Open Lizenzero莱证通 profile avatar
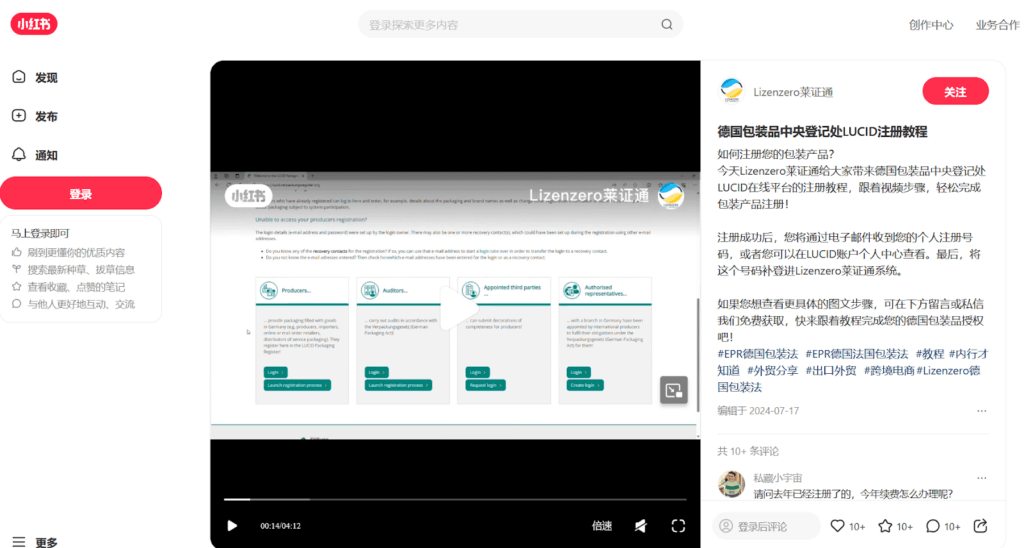Screen dimensions: 1024x548 point(732,92)
